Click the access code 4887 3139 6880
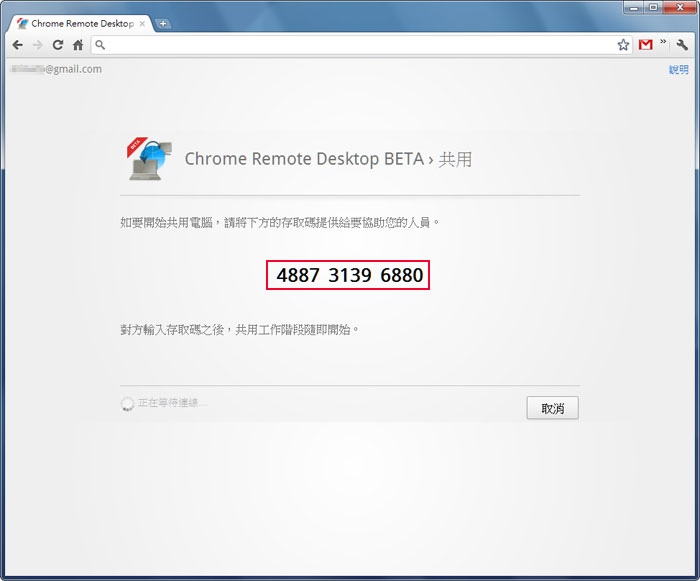 click(x=348, y=275)
